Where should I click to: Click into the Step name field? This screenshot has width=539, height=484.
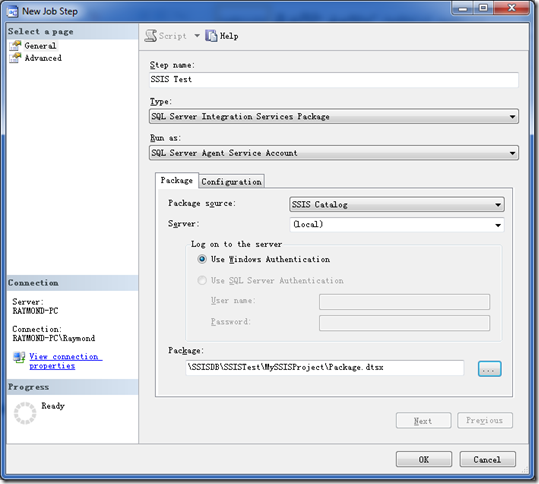click(x=334, y=80)
